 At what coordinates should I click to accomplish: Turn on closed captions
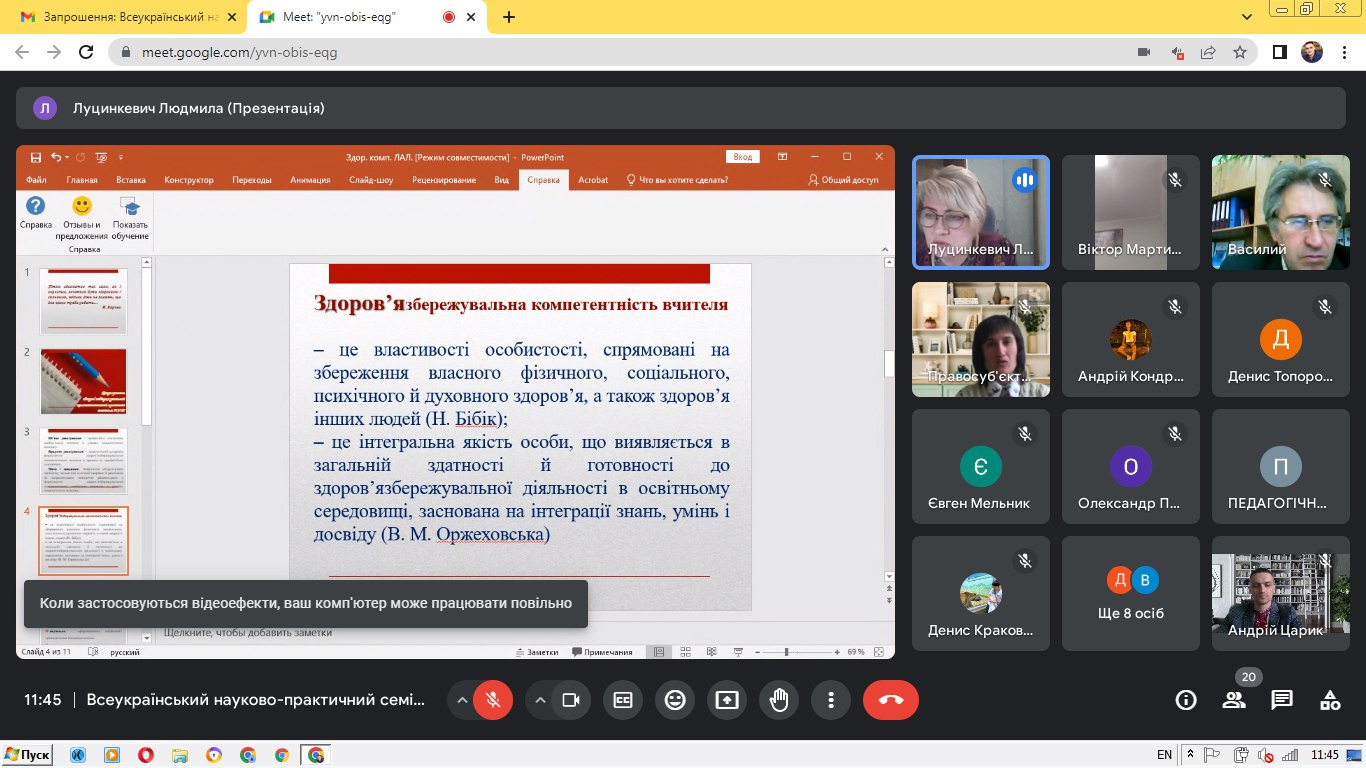pos(623,700)
